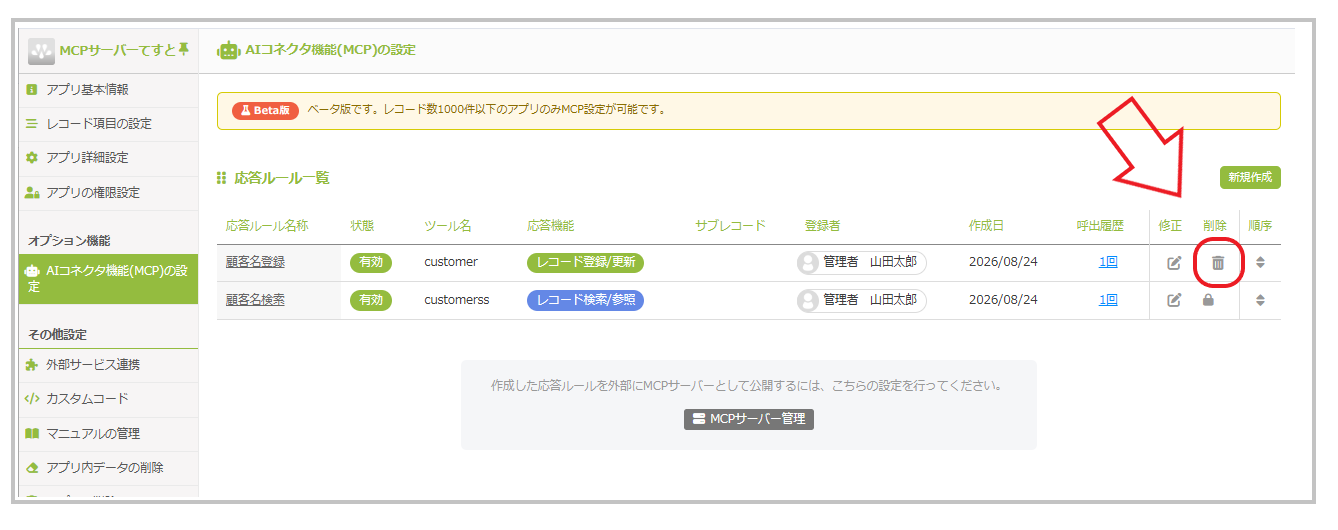Click the gear icon next to アプリ詳細設定
This screenshot has width=1338, height=530.
pyautogui.click(x=32, y=158)
